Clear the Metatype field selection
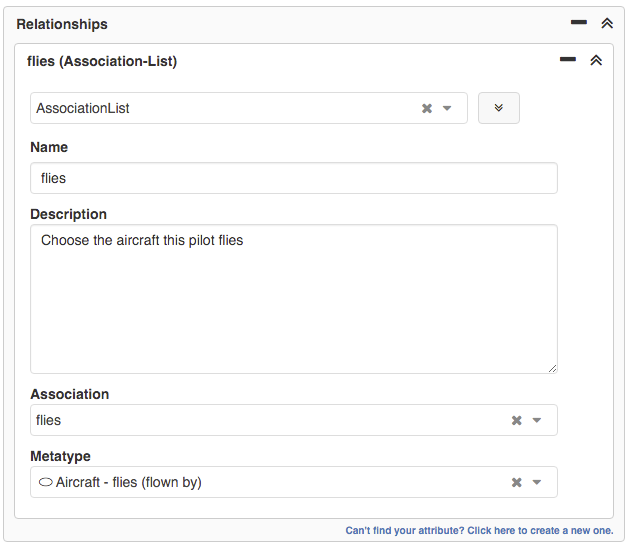The height and width of the screenshot is (549, 639). click(517, 482)
